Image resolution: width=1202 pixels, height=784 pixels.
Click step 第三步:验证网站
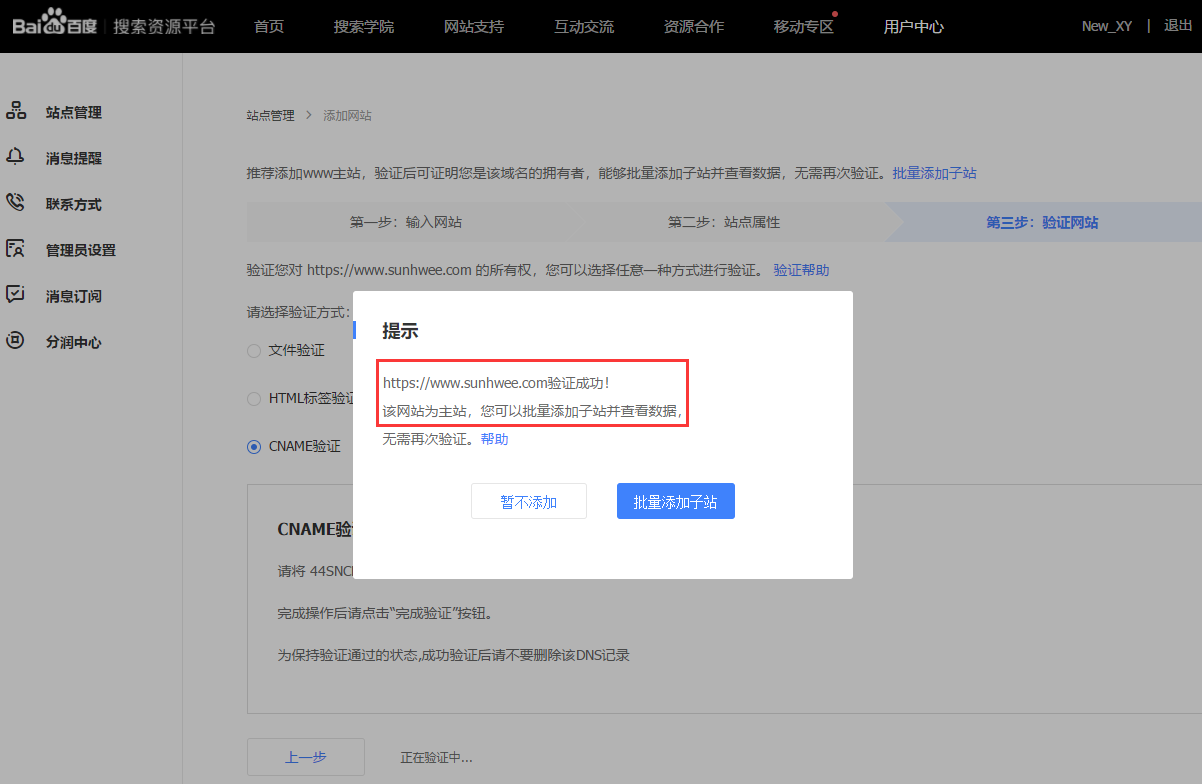pyautogui.click(x=1043, y=222)
